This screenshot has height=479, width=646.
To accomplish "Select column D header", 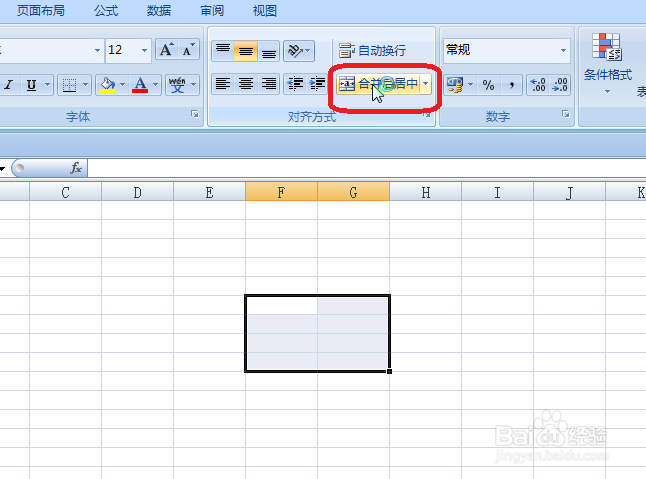I will click(138, 192).
